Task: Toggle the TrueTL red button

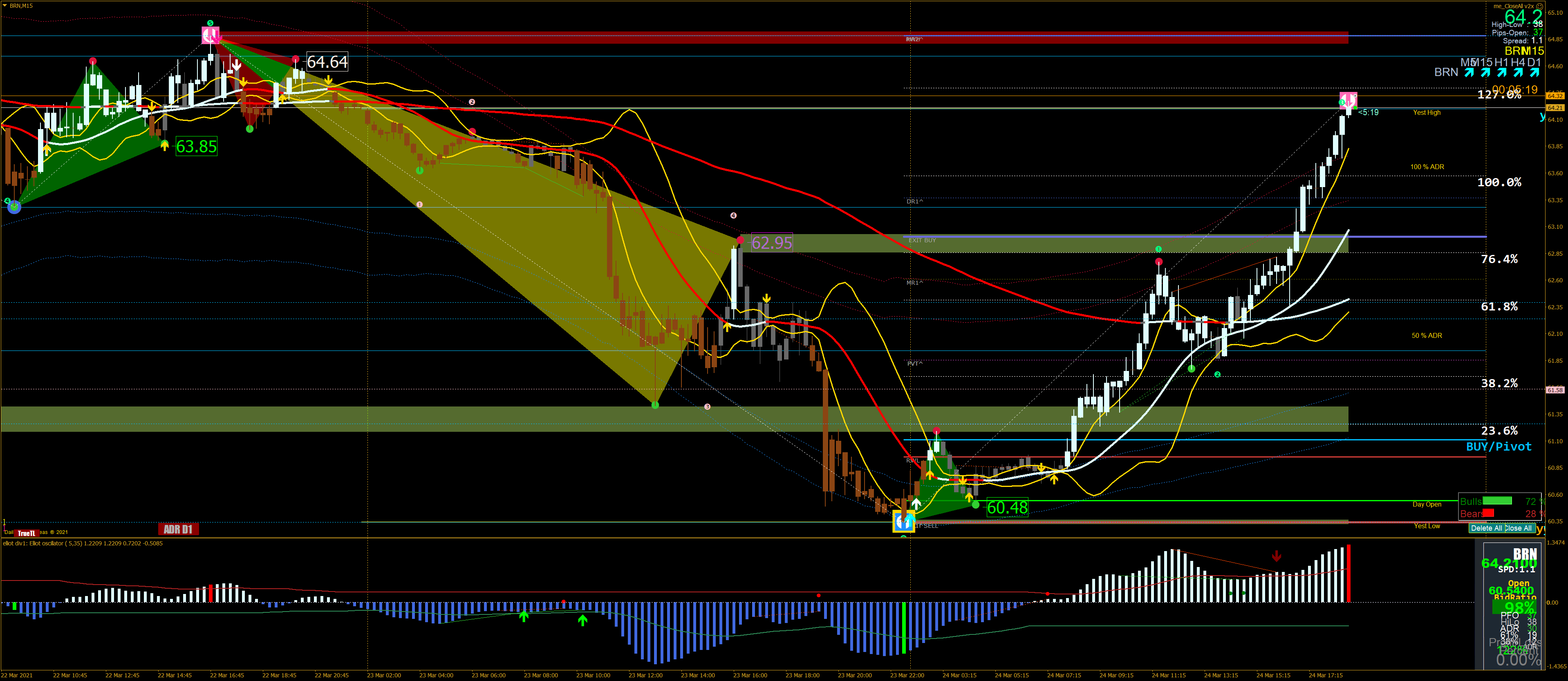Action: point(26,533)
